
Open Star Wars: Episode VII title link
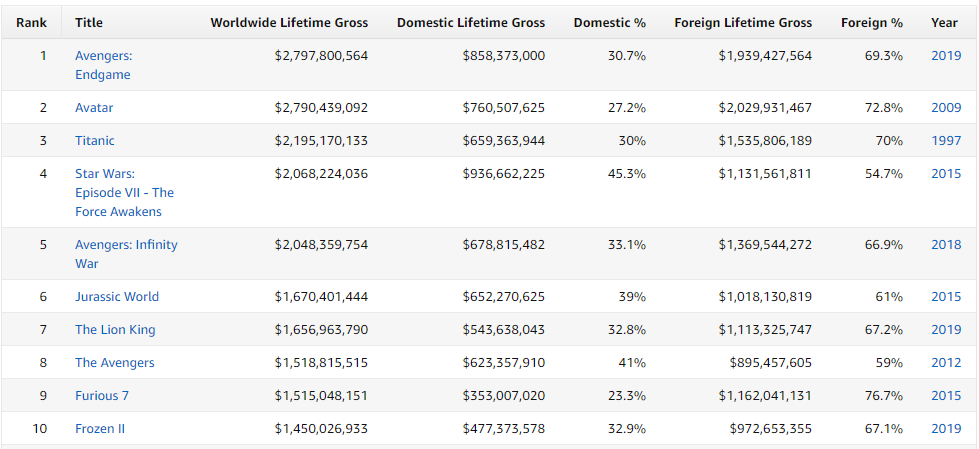[124, 192]
